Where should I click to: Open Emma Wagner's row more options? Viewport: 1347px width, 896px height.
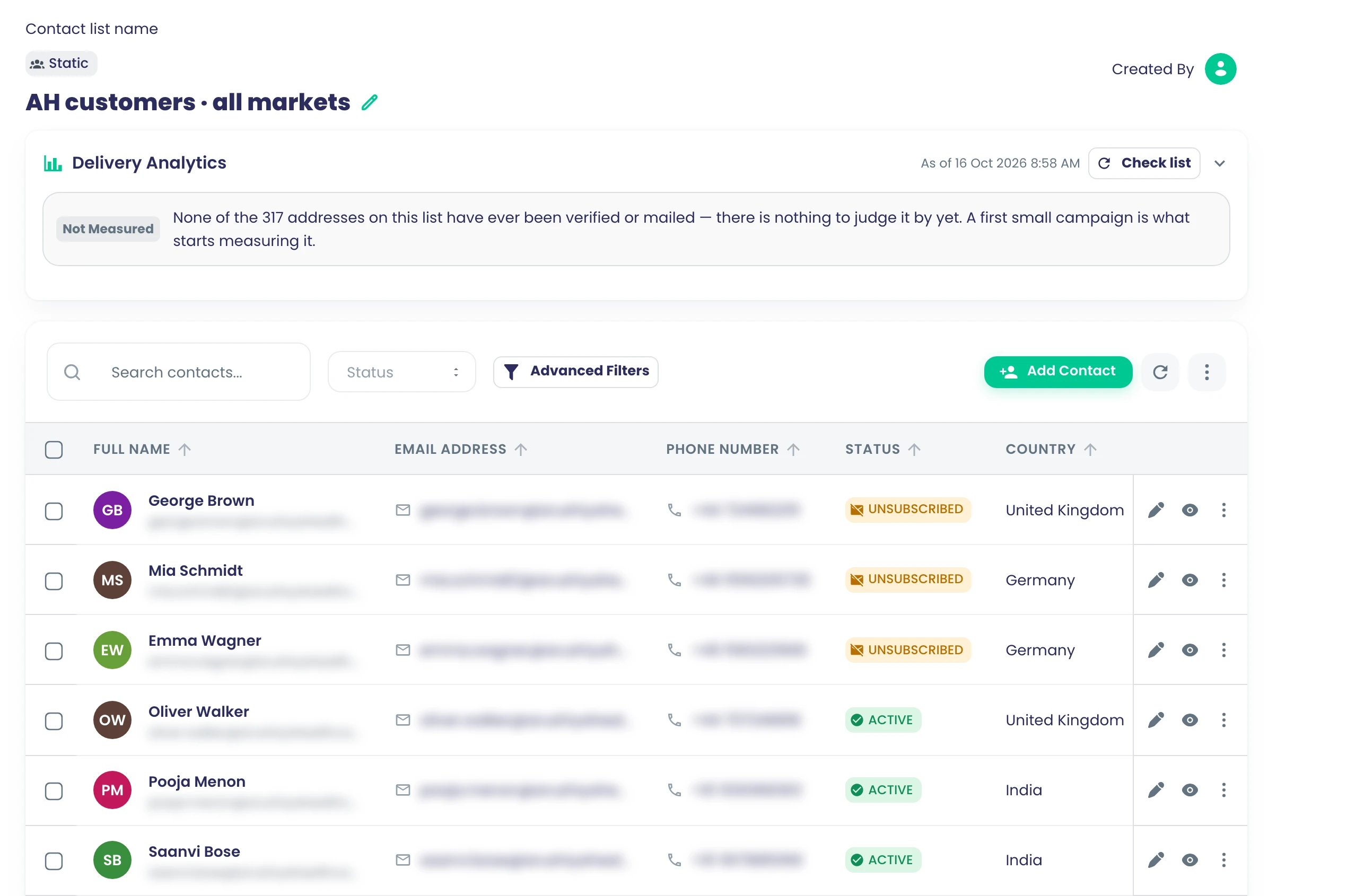click(1223, 649)
